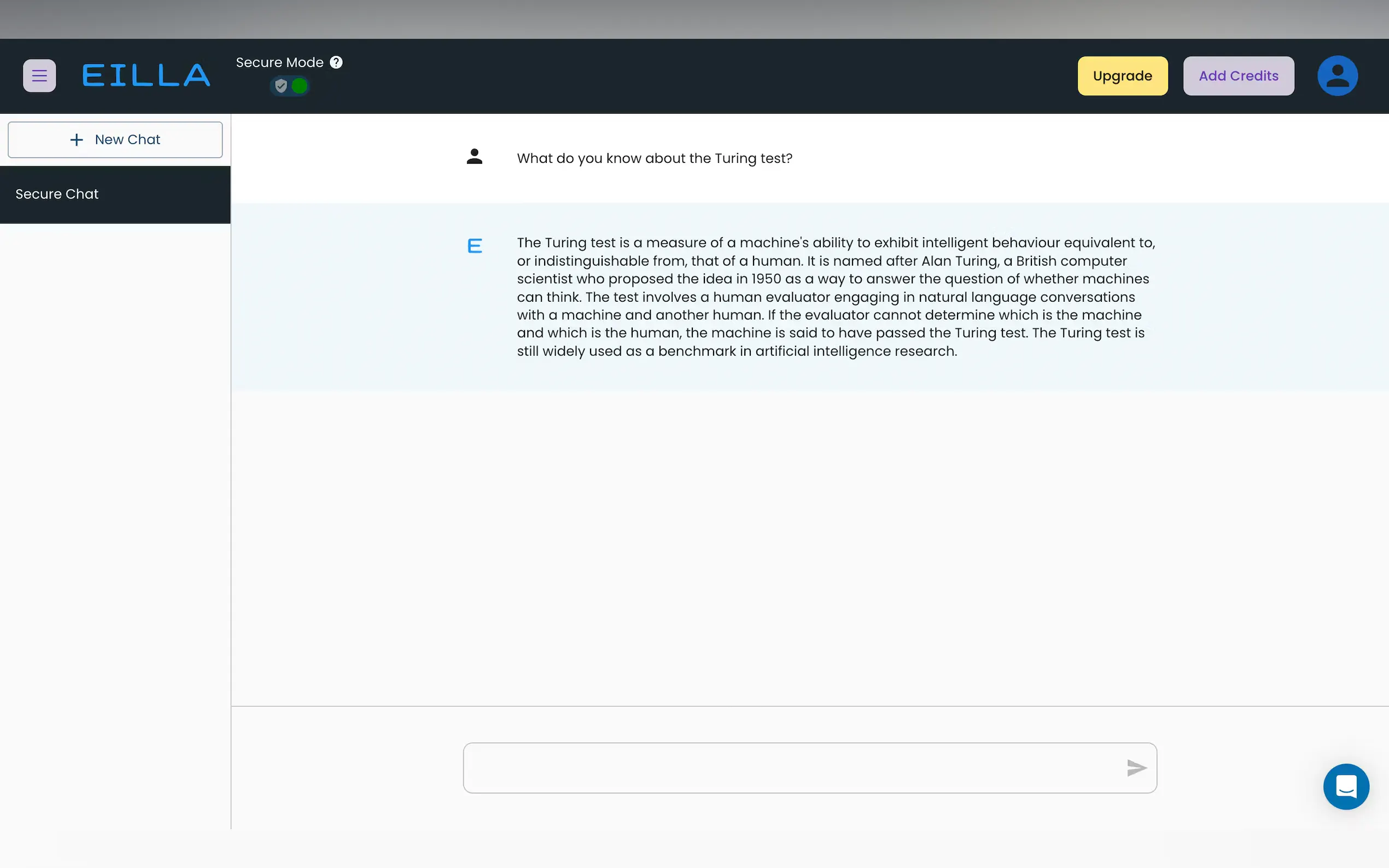The image size is (1389, 868).
Task: Click the empty chat area below the response
Action: (810, 546)
